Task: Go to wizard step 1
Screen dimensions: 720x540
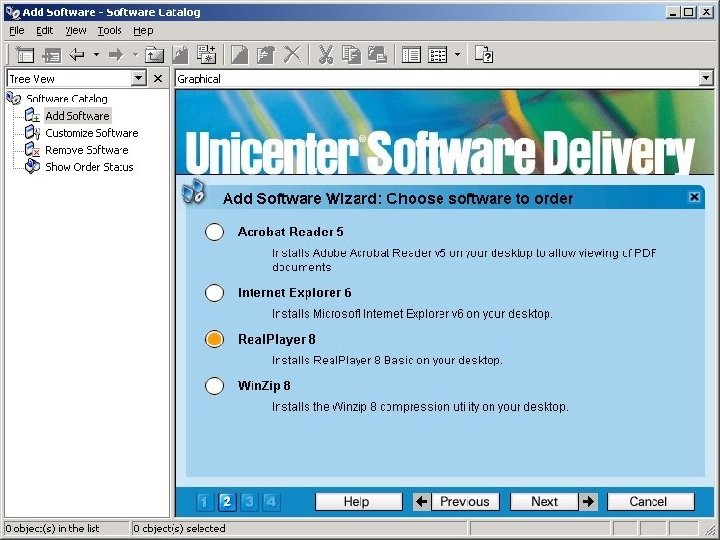Action: coord(204,501)
